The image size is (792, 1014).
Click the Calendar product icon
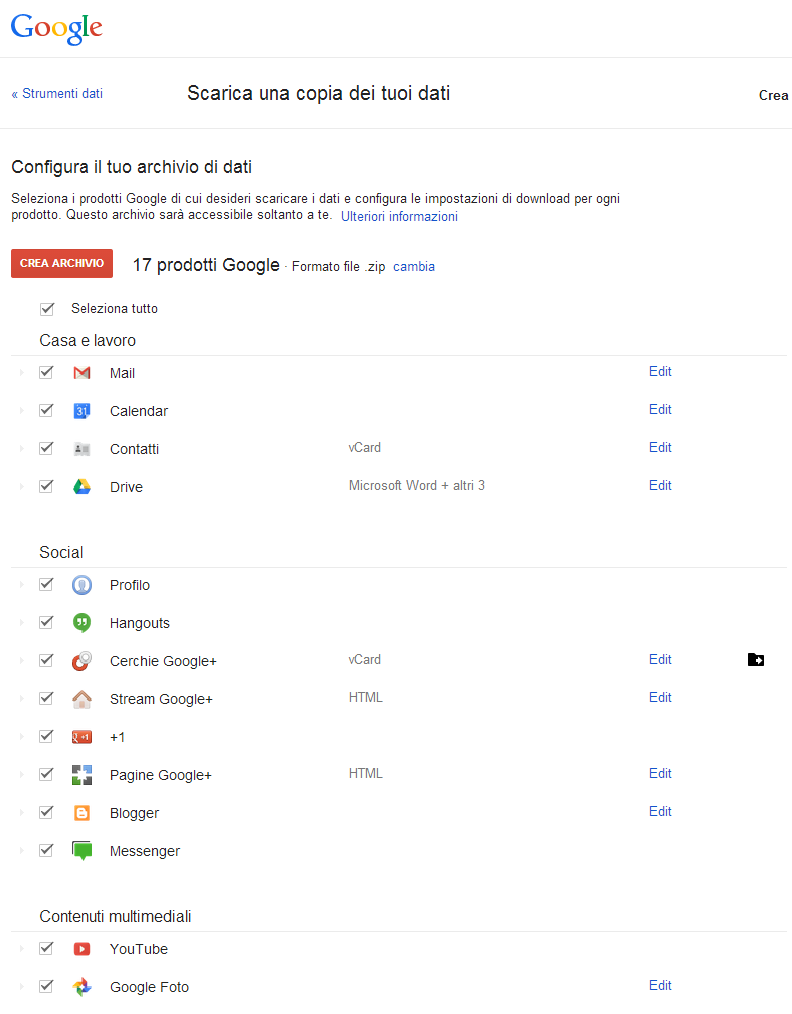point(81,411)
